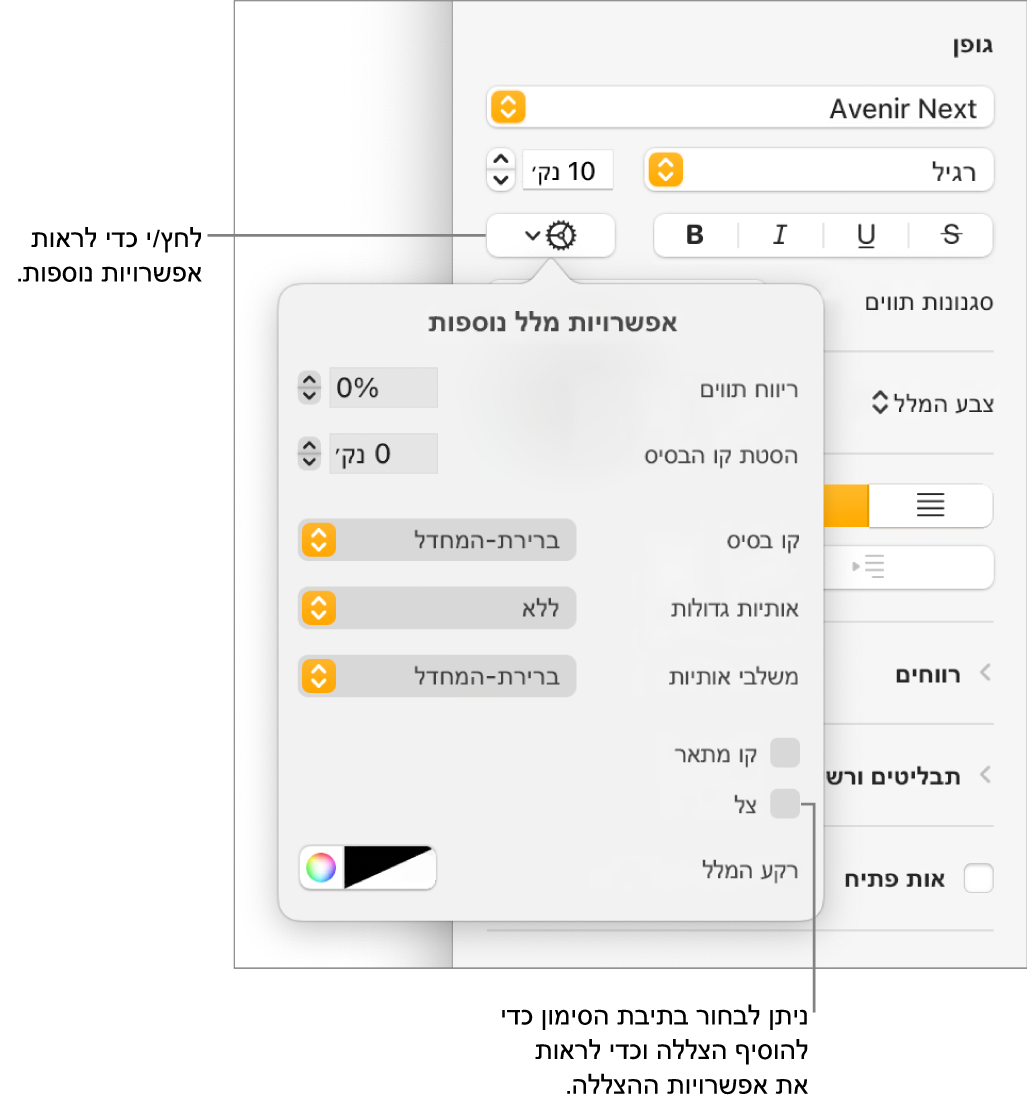
Task: Open the gear advanced text options popup
Action: [x=551, y=235]
